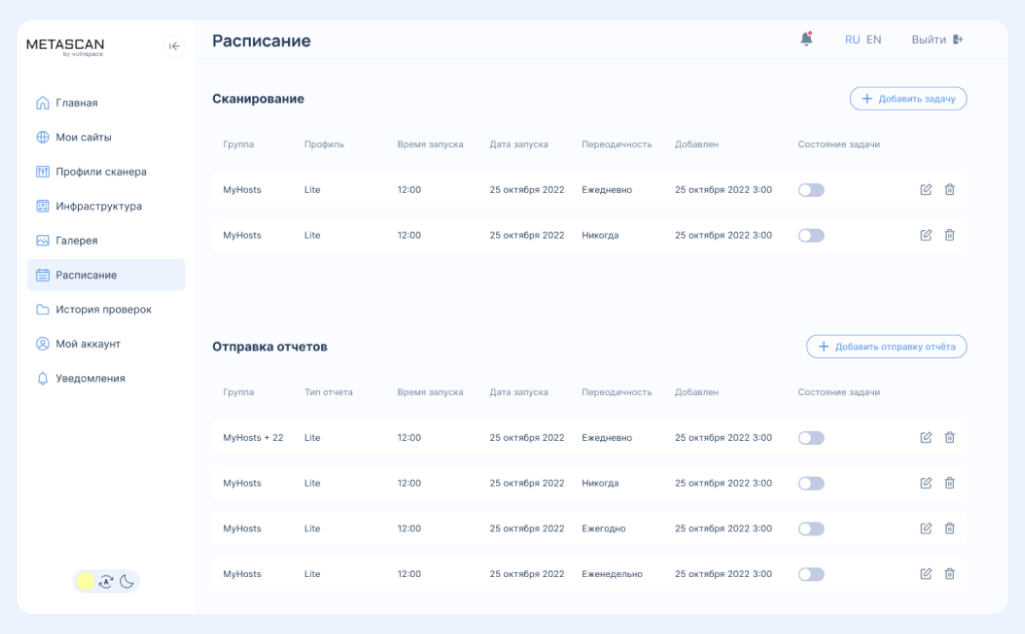The height and width of the screenshot is (634, 1025).
Task: Toggle the Еженедельно report task state
Action: pyautogui.click(x=811, y=574)
